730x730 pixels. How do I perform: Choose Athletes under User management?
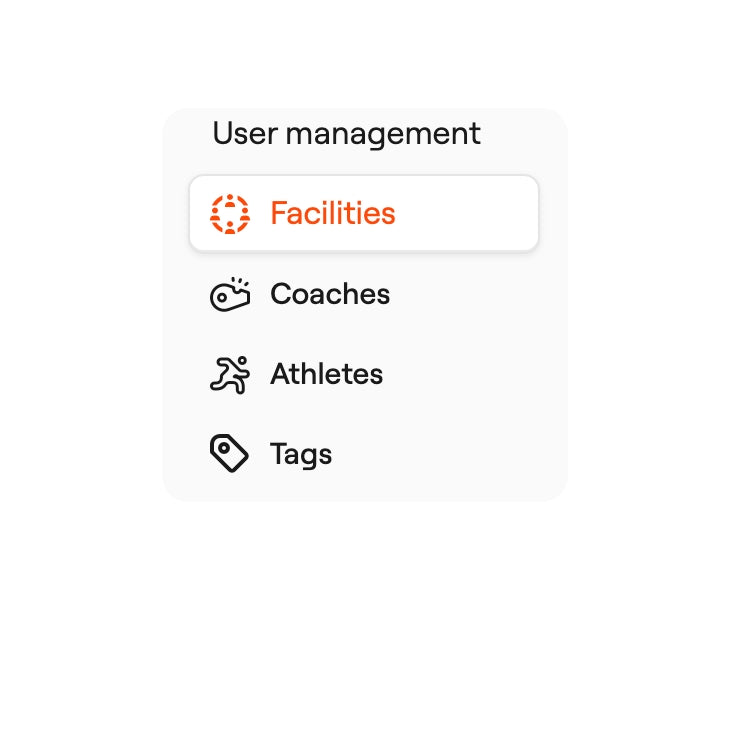pos(326,374)
